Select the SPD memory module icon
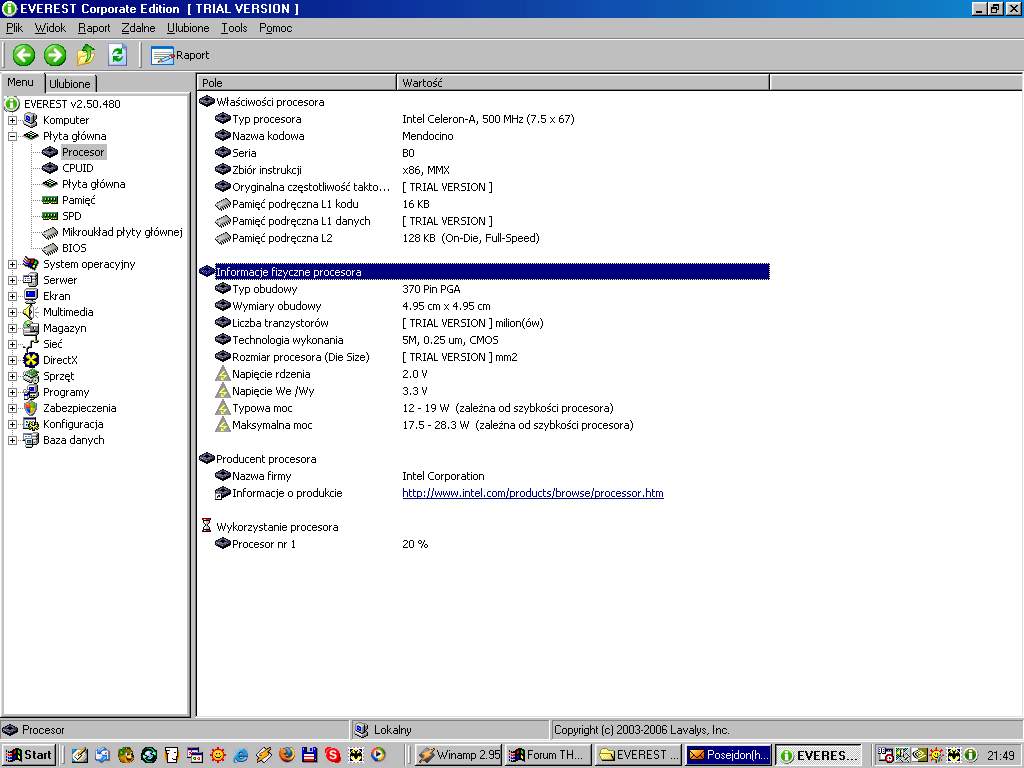The width and height of the screenshot is (1024, 768). 50,216
